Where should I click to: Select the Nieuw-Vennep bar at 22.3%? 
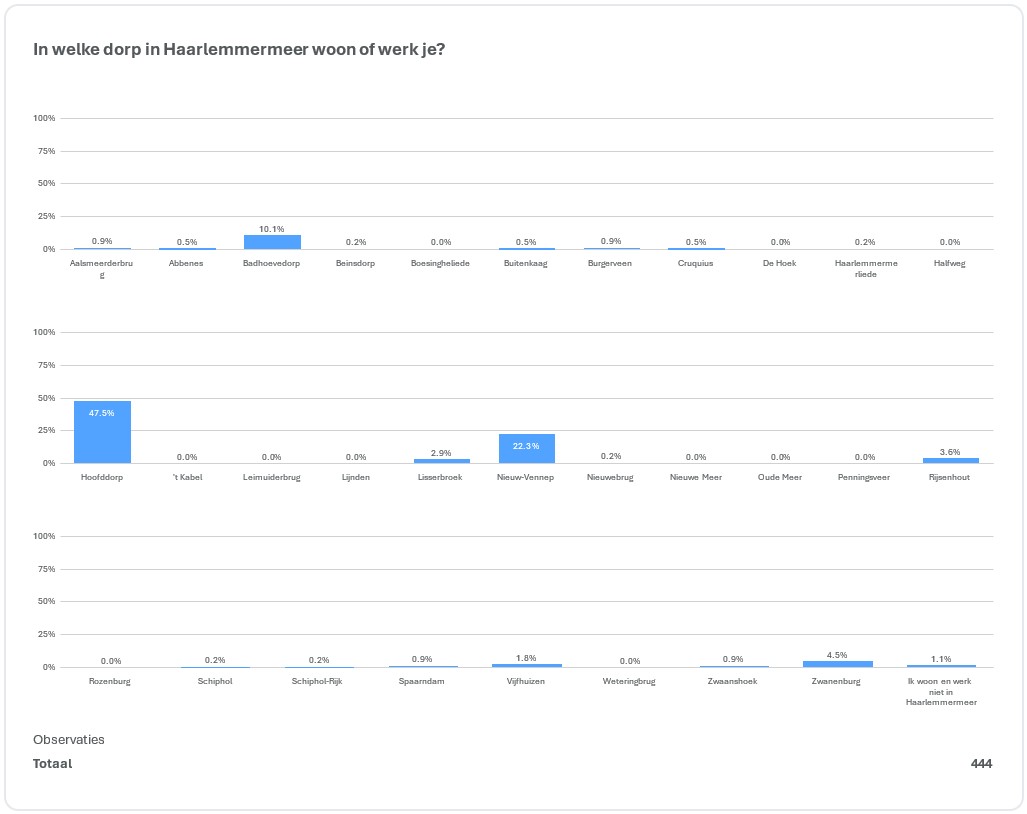pyautogui.click(x=527, y=449)
